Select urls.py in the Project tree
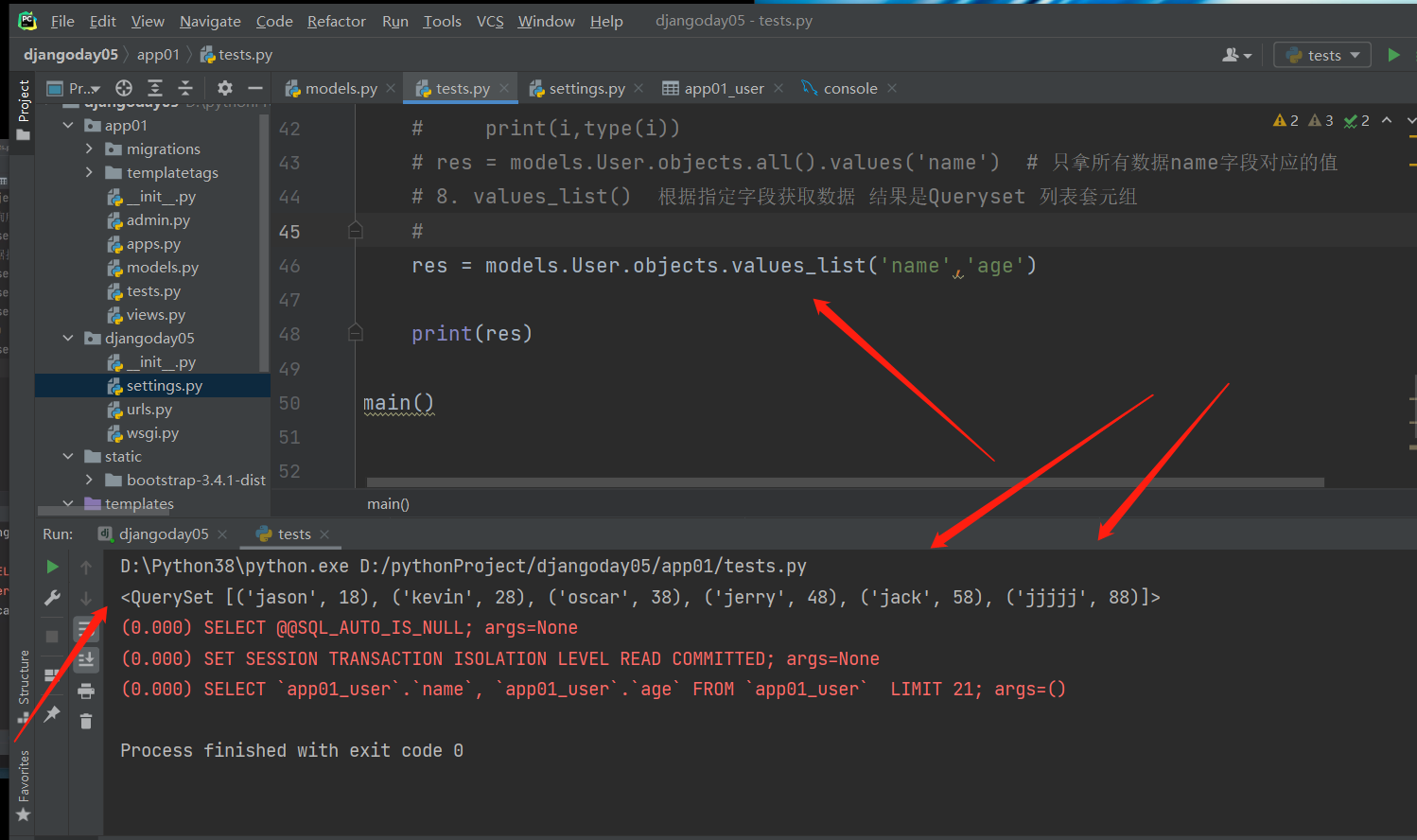Screen dimensions: 1417x840 tap(149, 409)
